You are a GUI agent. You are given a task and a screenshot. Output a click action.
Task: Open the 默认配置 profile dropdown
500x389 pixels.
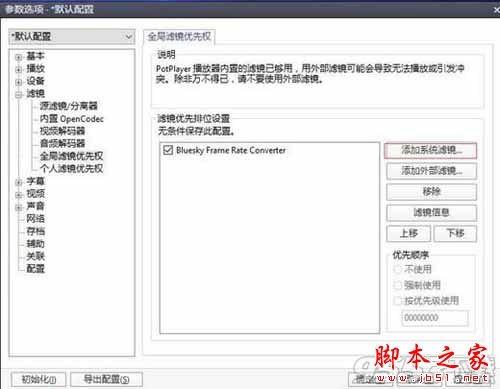click(x=72, y=37)
